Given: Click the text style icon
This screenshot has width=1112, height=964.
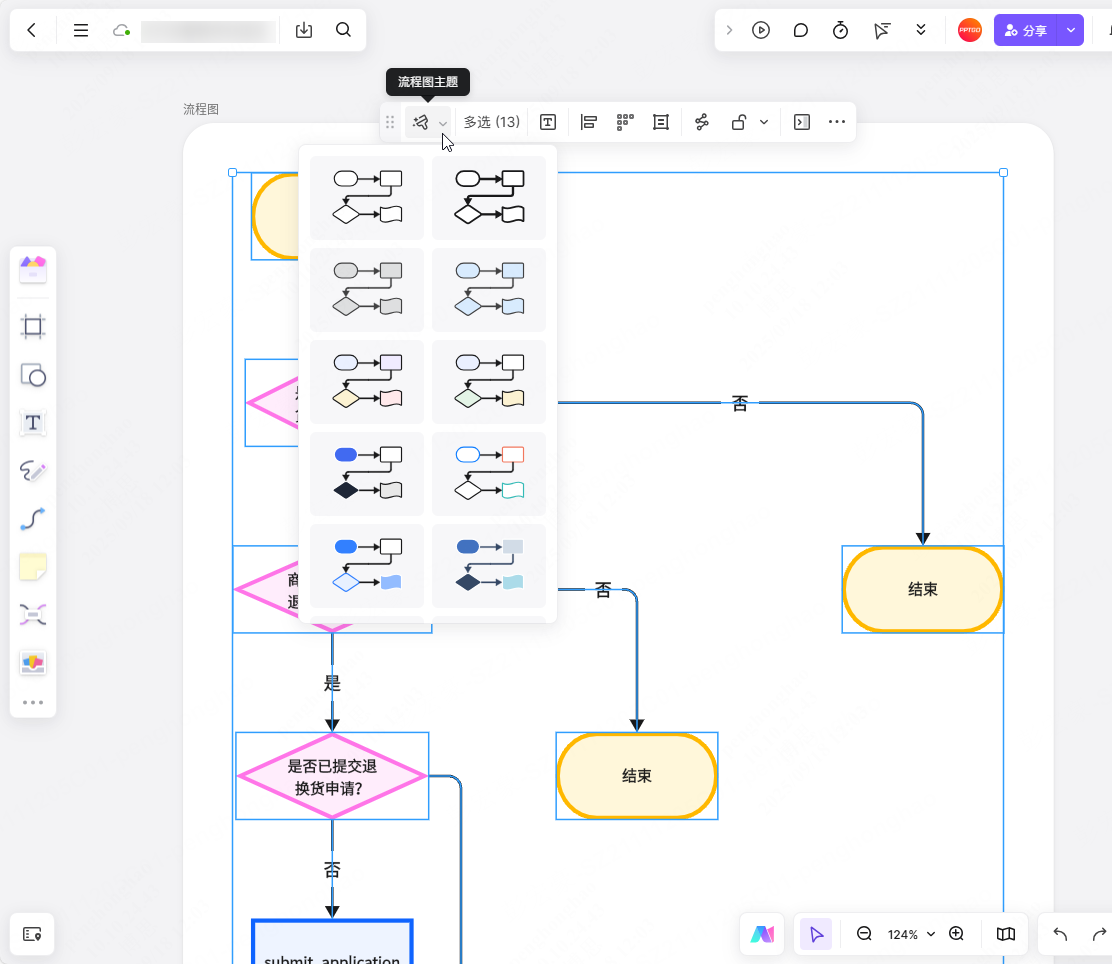Looking at the screenshot, I should (547, 122).
